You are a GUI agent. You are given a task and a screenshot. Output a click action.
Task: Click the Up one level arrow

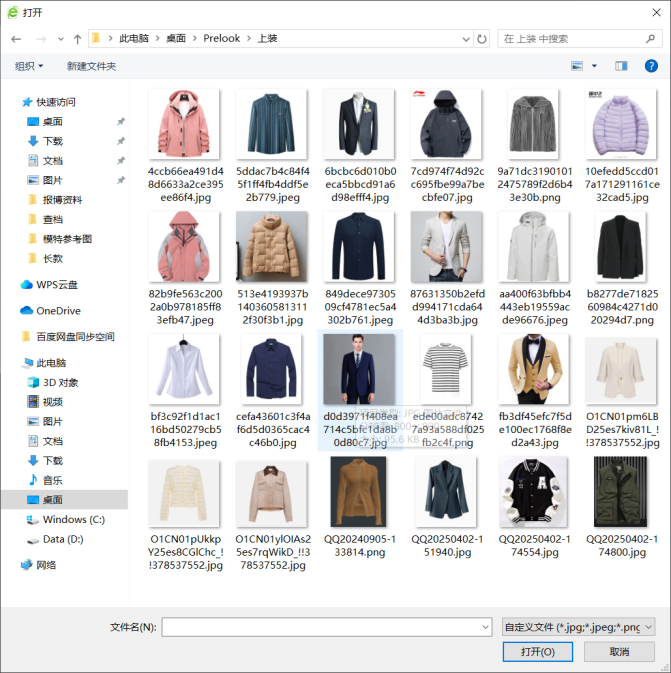click(x=77, y=39)
